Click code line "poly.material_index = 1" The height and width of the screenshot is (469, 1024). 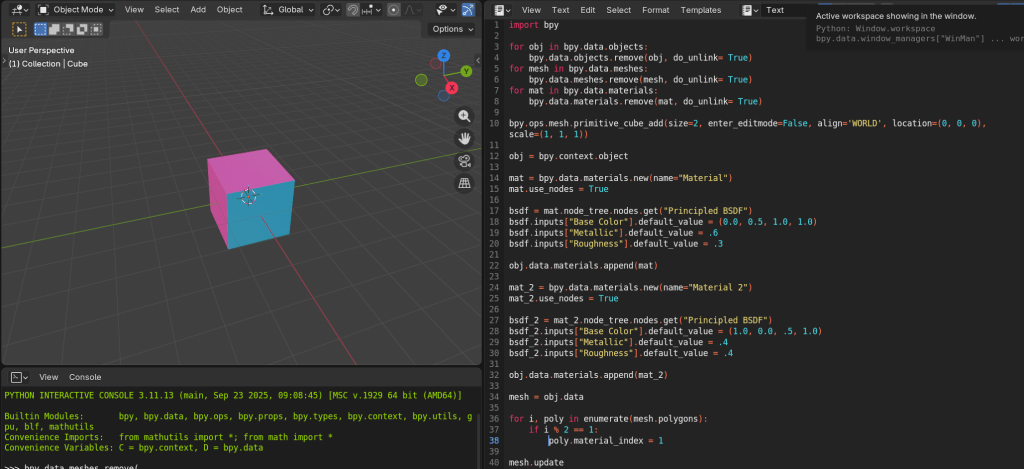(605, 441)
